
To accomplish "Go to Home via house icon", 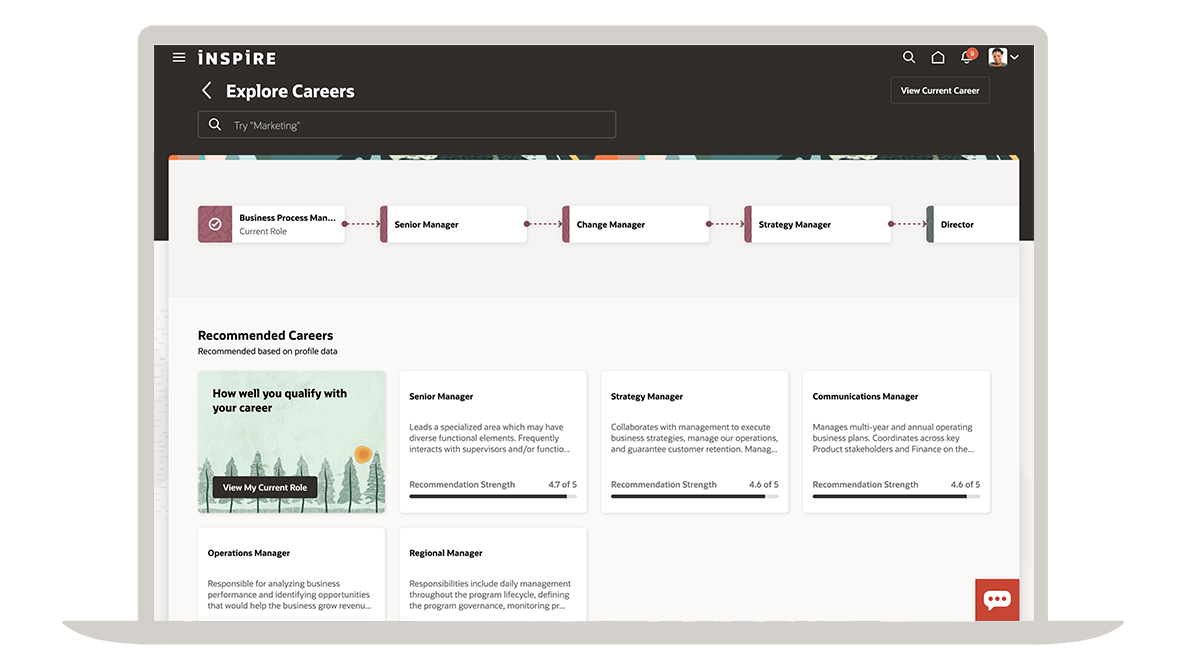I will pos(938,58).
